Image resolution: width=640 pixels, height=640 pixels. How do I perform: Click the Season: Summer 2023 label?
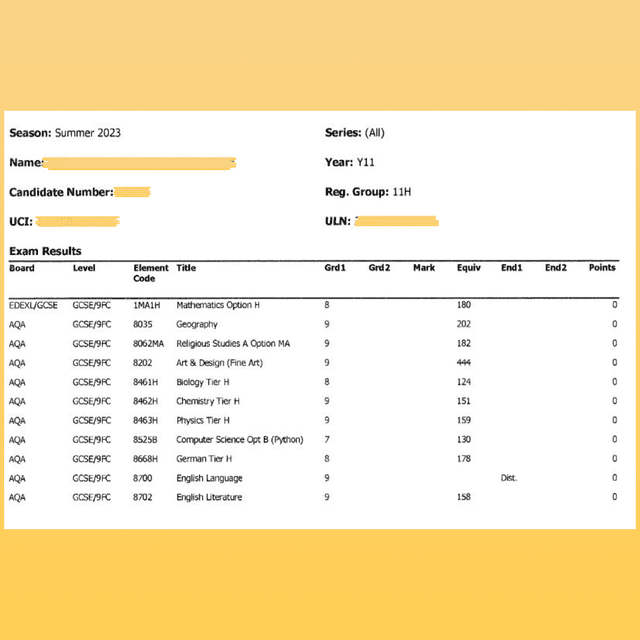click(65, 133)
